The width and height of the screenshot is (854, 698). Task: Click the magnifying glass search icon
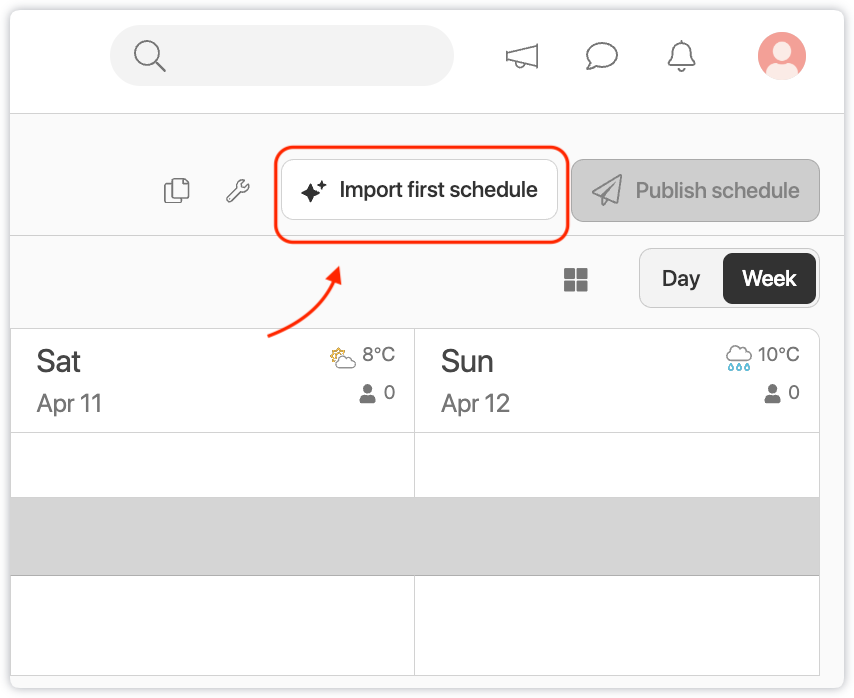149,56
